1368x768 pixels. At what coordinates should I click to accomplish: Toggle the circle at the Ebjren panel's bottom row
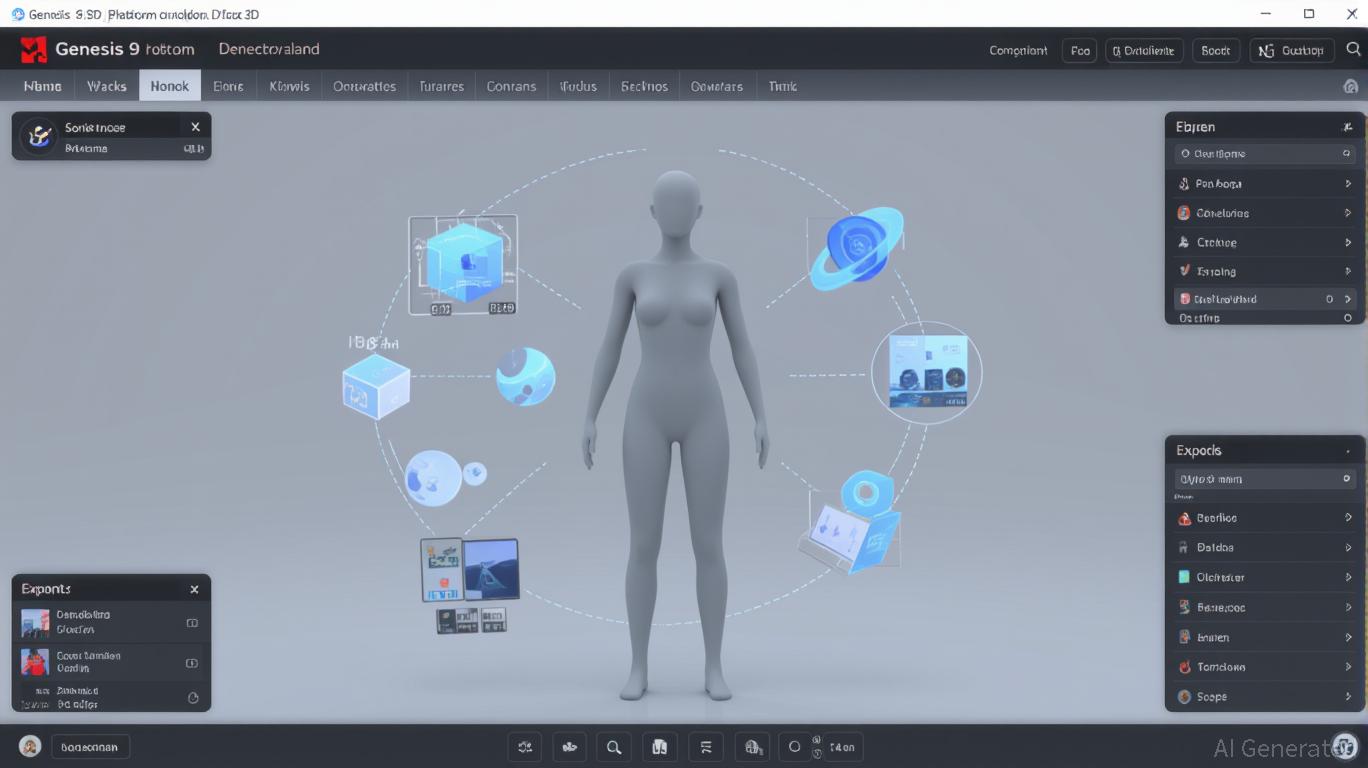tap(1347, 318)
